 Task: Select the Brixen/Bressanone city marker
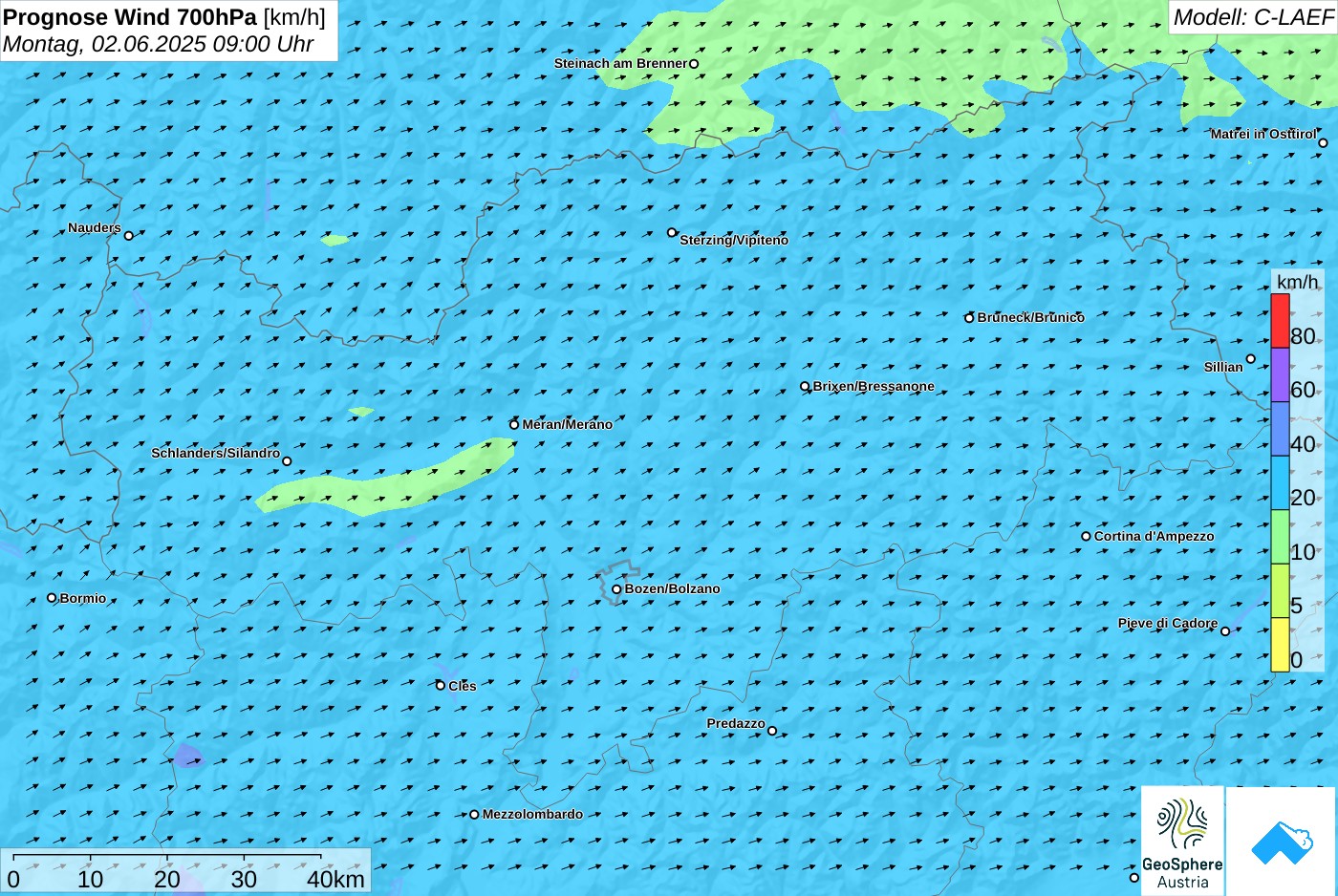(805, 387)
